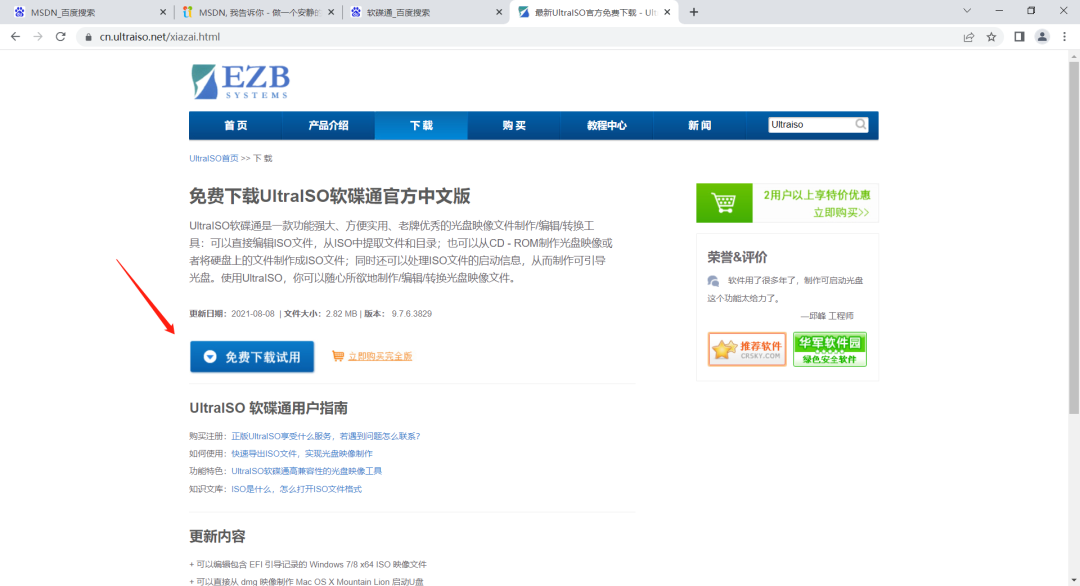Close the UltraISO download tab
This screenshot has height=586, width=1080.
coord(667,12)
